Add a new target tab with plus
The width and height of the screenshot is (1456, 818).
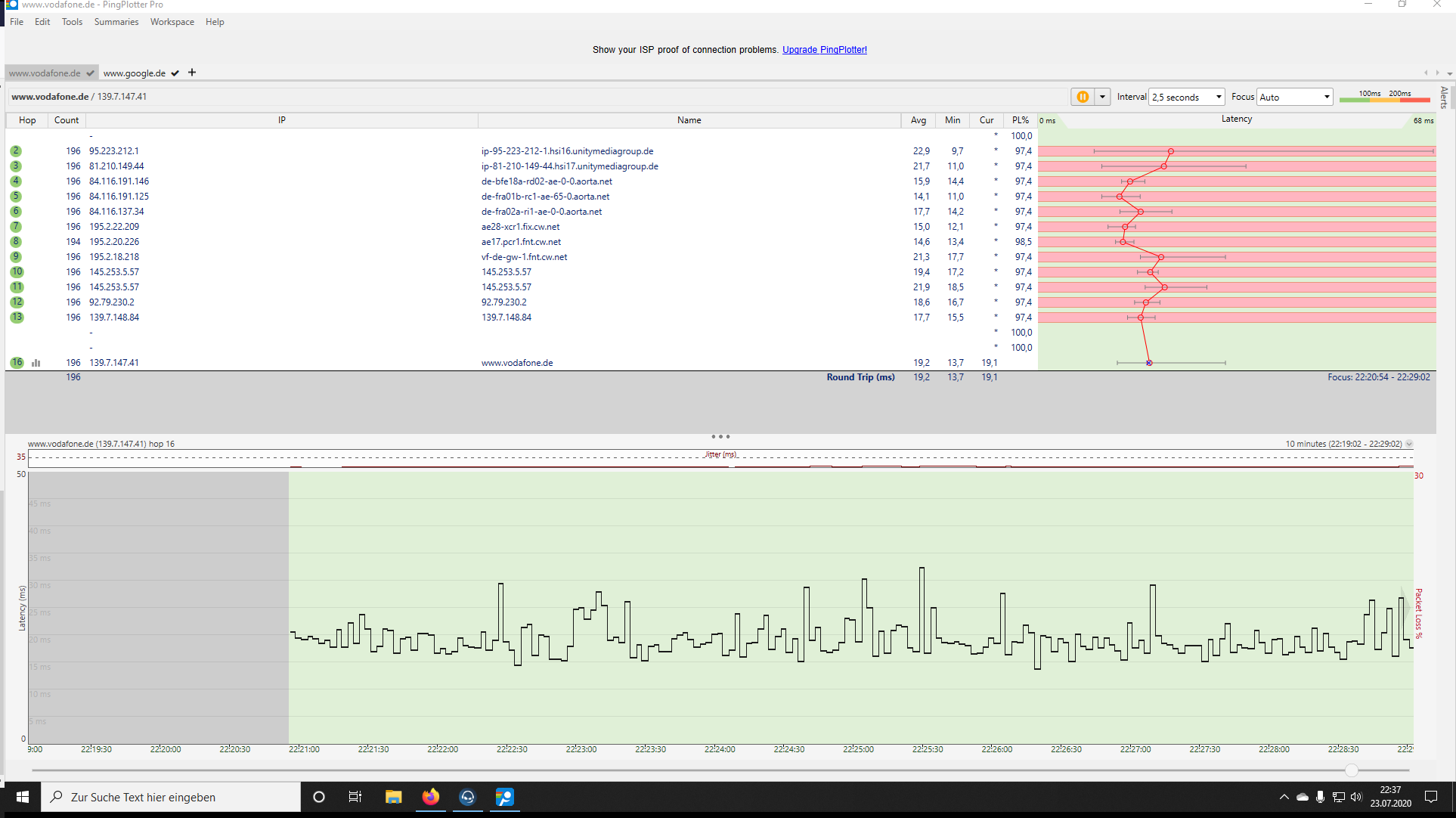[192, 73]
